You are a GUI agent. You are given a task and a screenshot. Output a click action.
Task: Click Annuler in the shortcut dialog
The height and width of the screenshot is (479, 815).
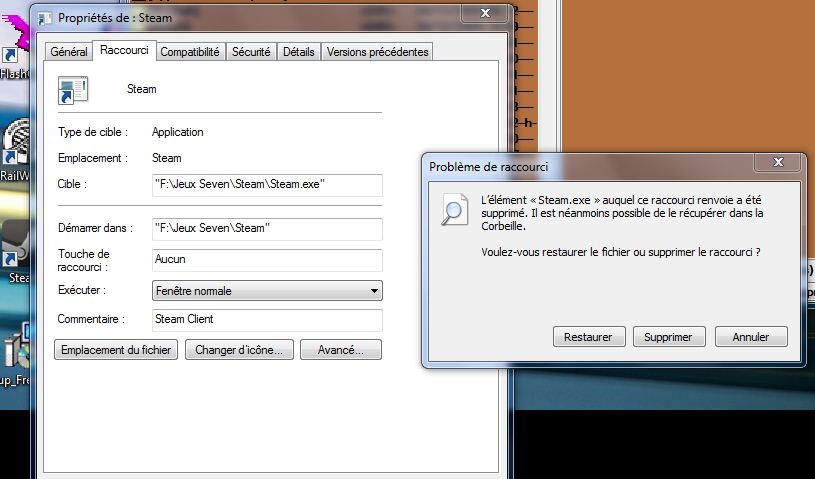pos(751,337)
